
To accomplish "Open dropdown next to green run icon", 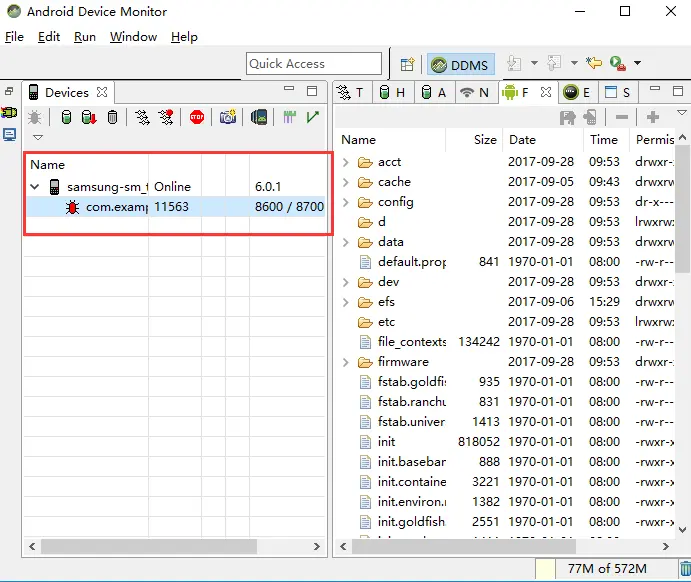I will click(x=637, y=63).
